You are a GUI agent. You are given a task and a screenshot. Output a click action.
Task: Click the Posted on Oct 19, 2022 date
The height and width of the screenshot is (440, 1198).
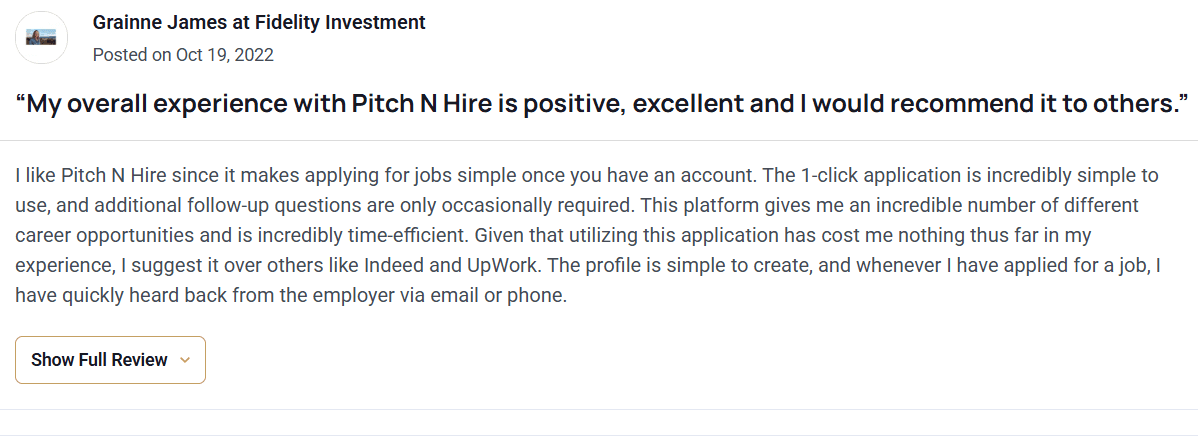[183, 55]
